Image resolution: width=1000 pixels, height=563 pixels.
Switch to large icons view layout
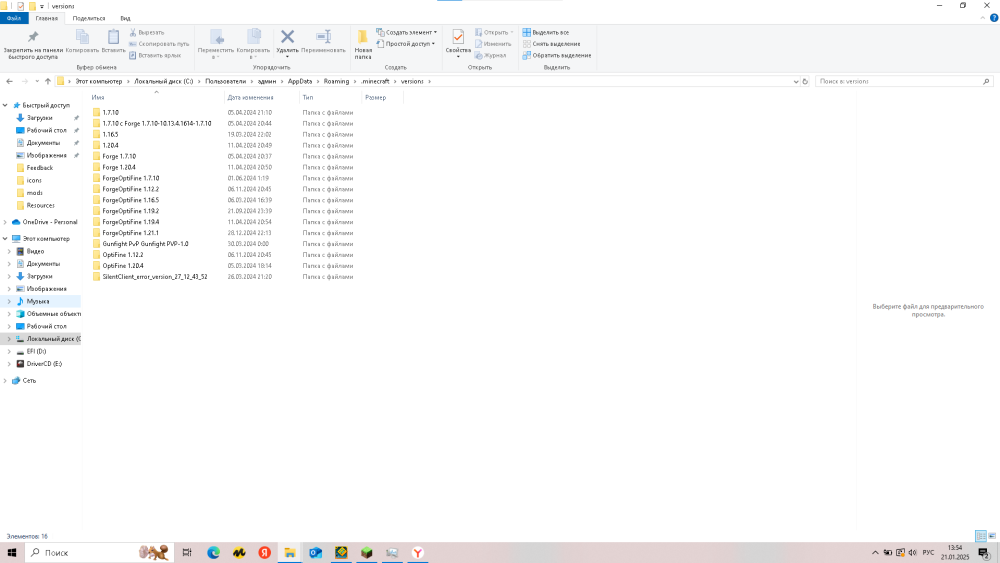[x=992, y=536]
